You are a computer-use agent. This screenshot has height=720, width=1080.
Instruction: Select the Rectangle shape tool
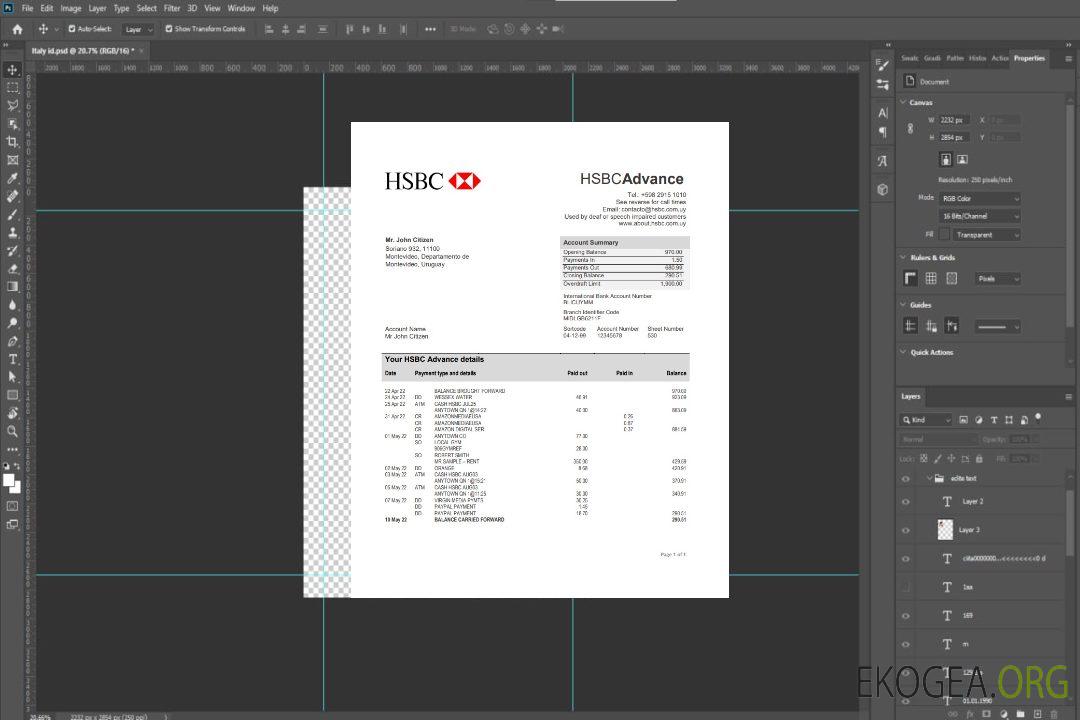coord(12,395)
